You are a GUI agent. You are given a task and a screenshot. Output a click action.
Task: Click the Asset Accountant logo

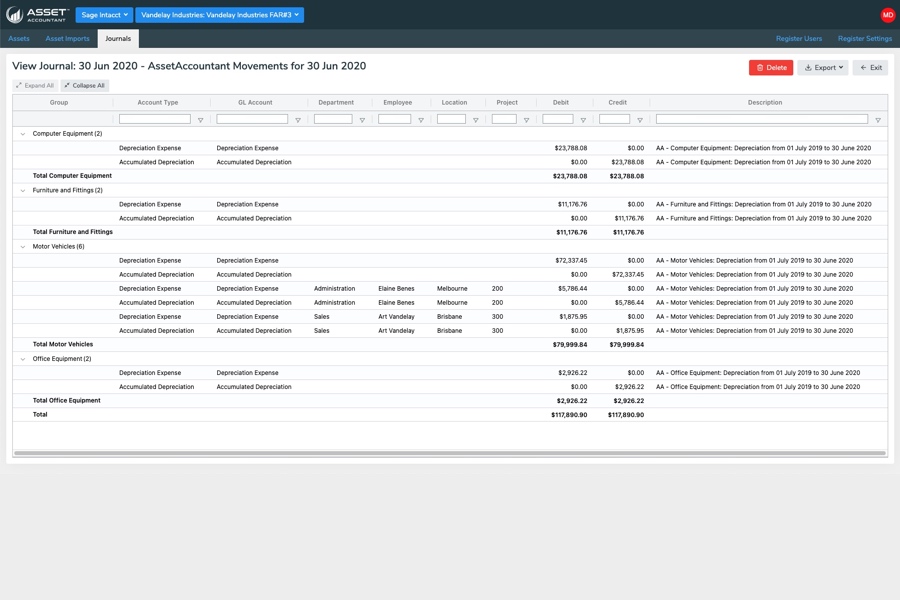tap(37, 15)
